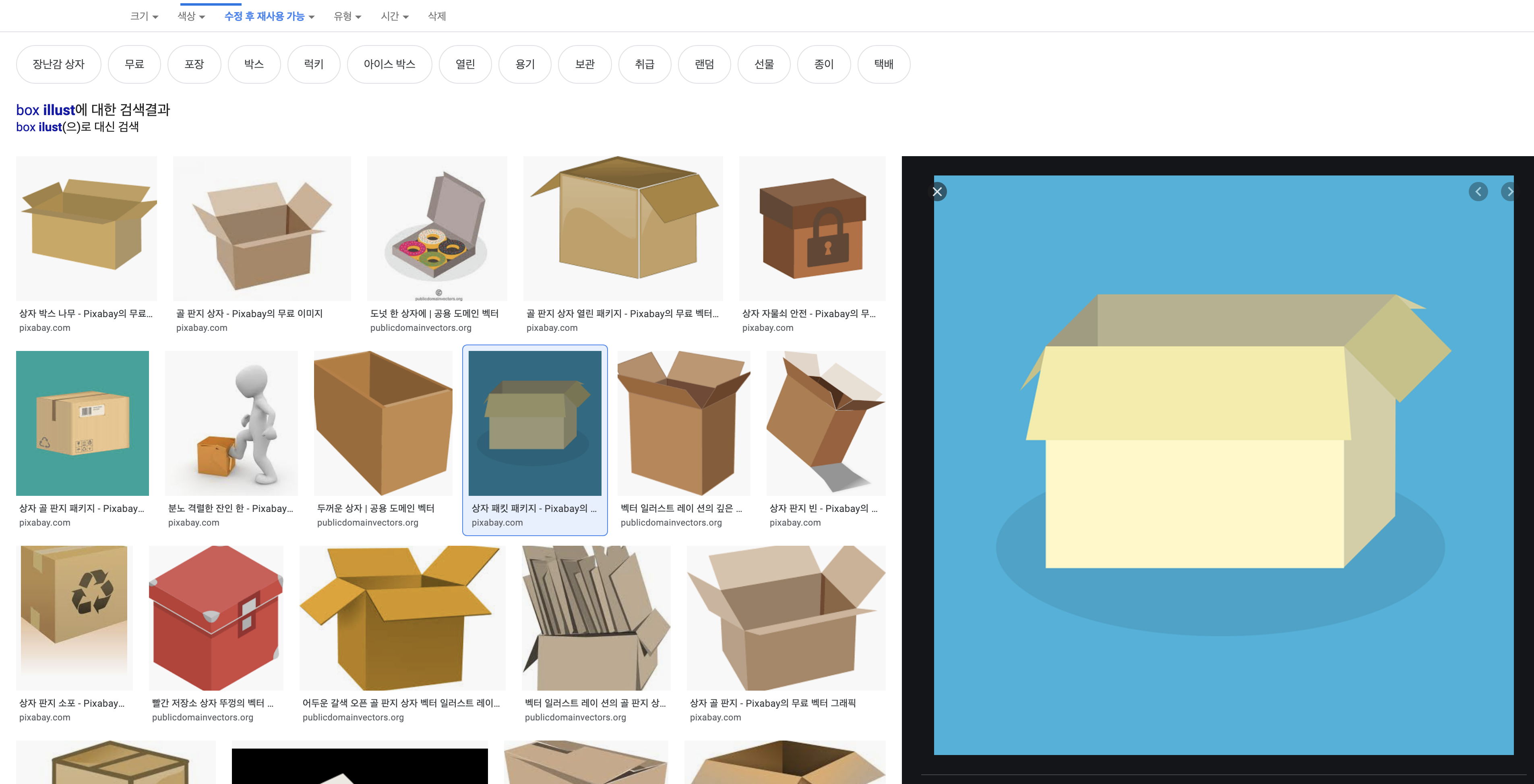Viewport: 1534px width, 784px height.
Task: Close the image preview panel
Action: pos(937,192)
